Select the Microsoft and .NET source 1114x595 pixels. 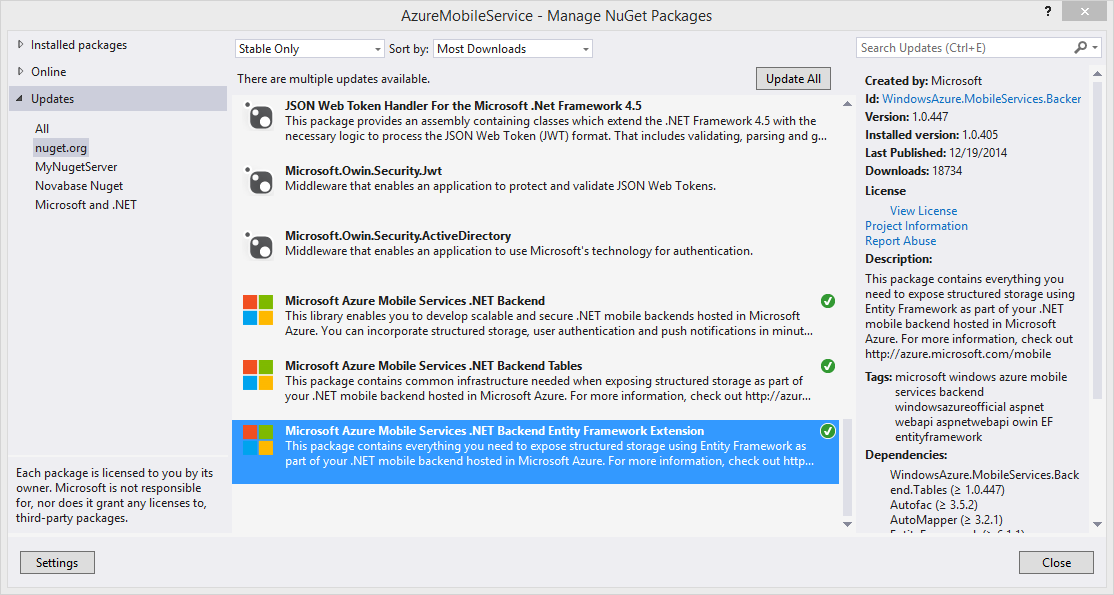coord(86,205)
